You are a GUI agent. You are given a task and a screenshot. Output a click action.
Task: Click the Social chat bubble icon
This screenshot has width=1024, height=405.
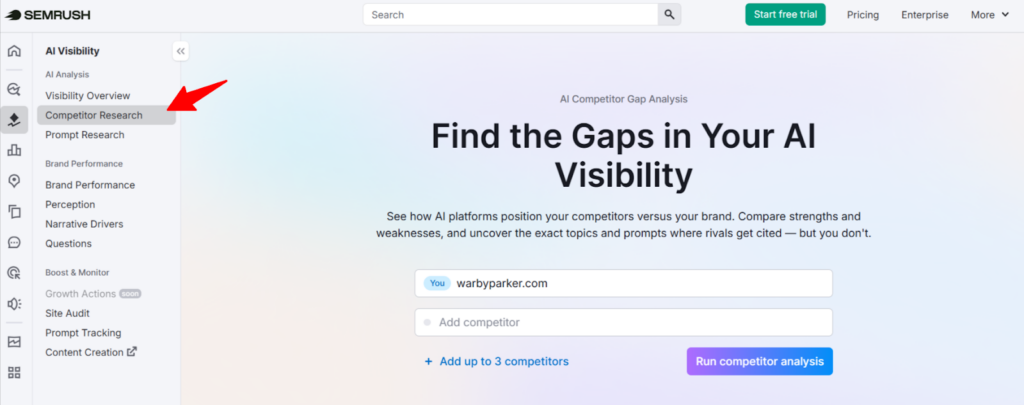(14, 242)
